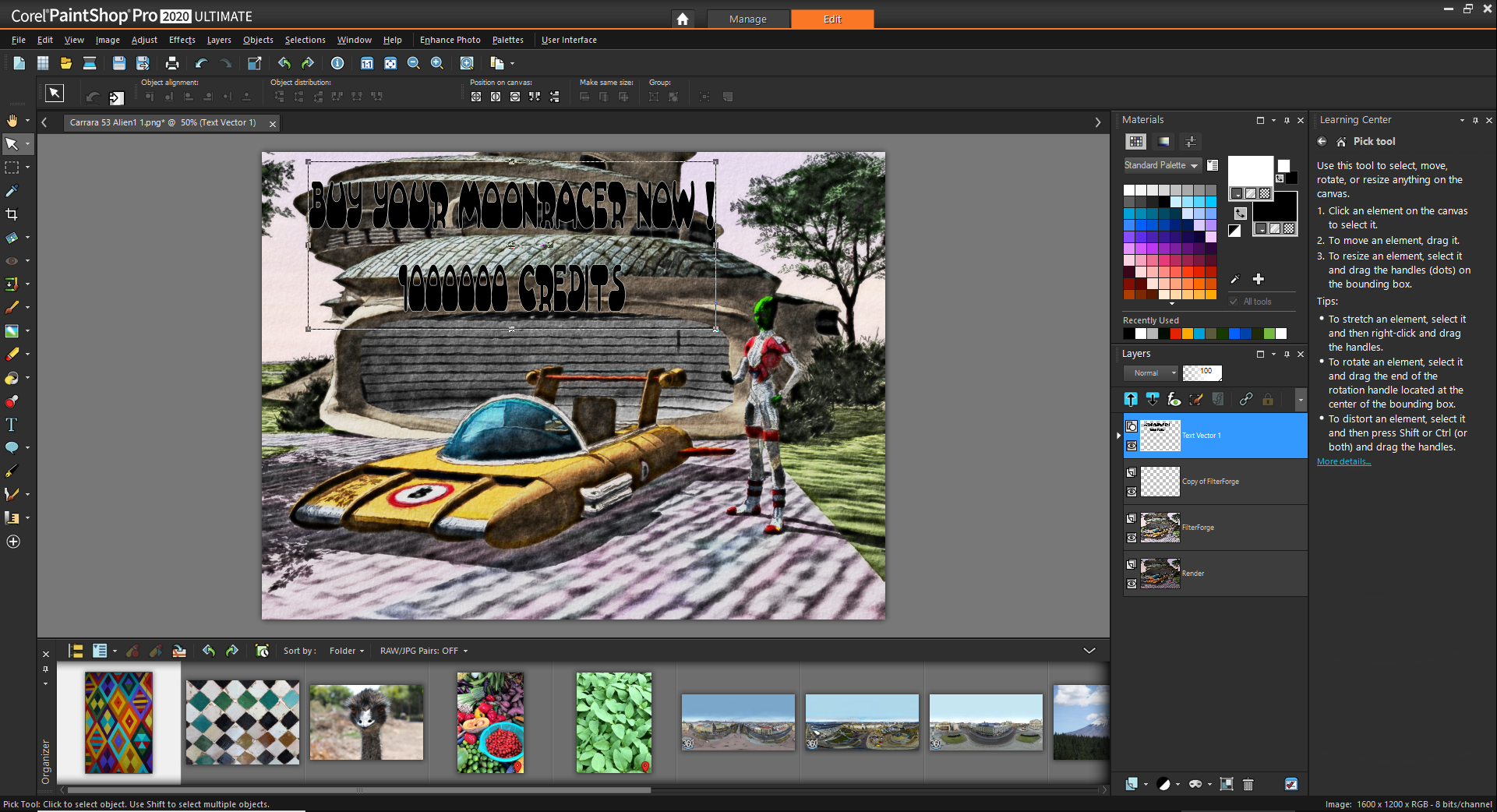Viewport: 1497px width, 812px height.
Task: Hide the Text Vector 1 layer
Action: tap(1132, 446)
